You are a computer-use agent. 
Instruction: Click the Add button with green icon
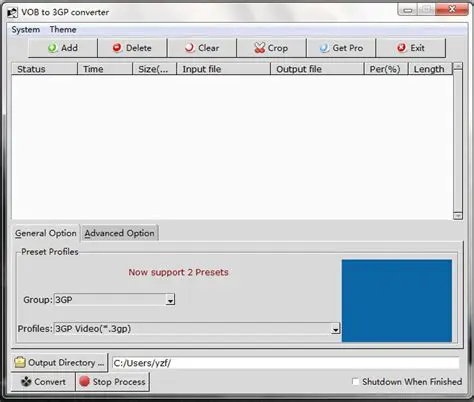pyautogui.click(x=63, y=48)
